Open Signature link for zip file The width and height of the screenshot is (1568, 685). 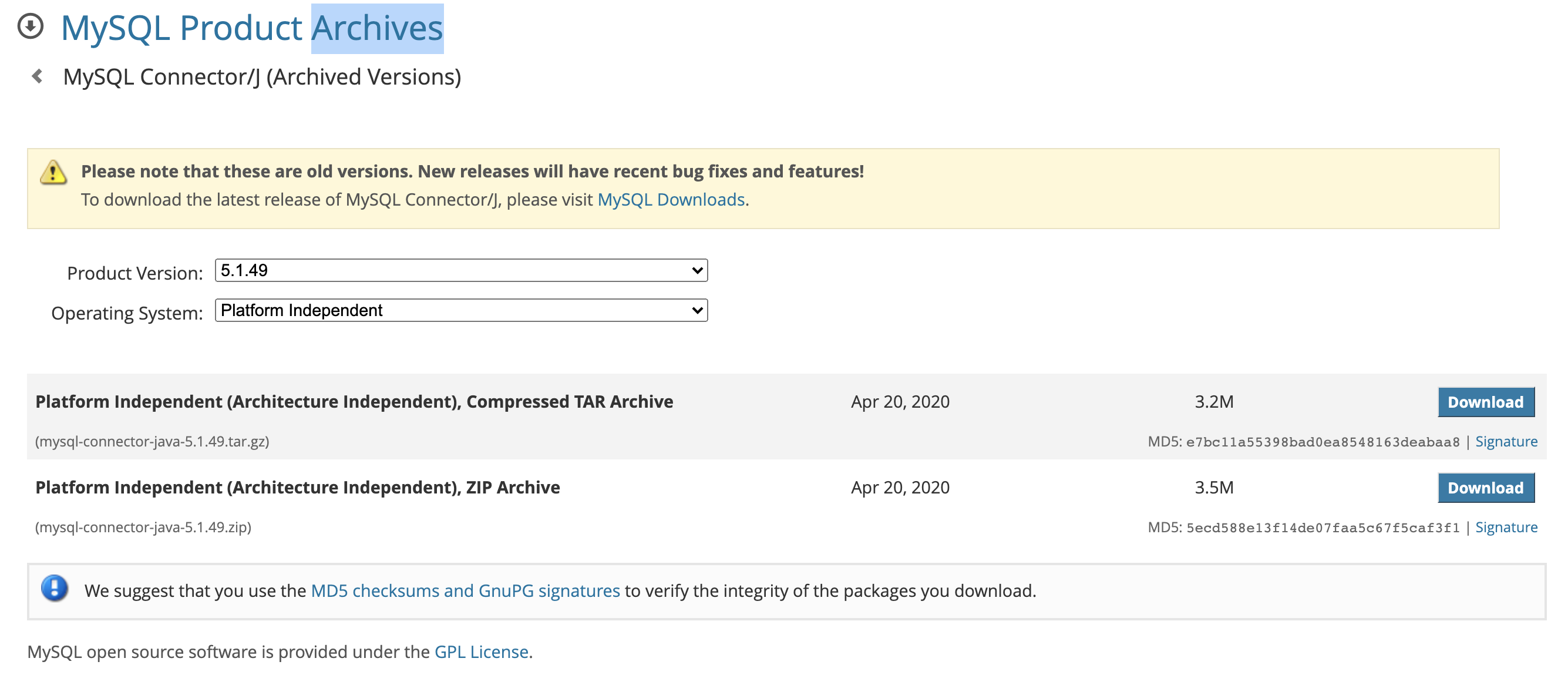(1506, 528)
